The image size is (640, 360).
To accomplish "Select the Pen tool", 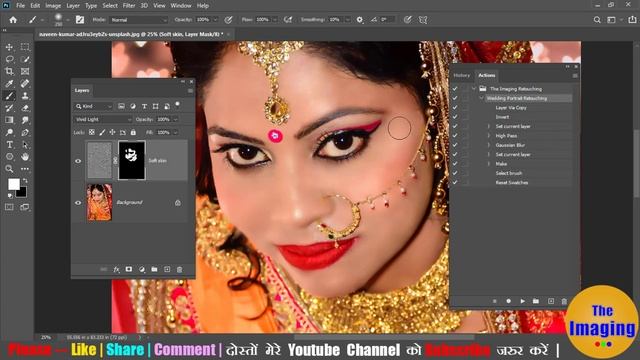I will click(x=25, y=132).
